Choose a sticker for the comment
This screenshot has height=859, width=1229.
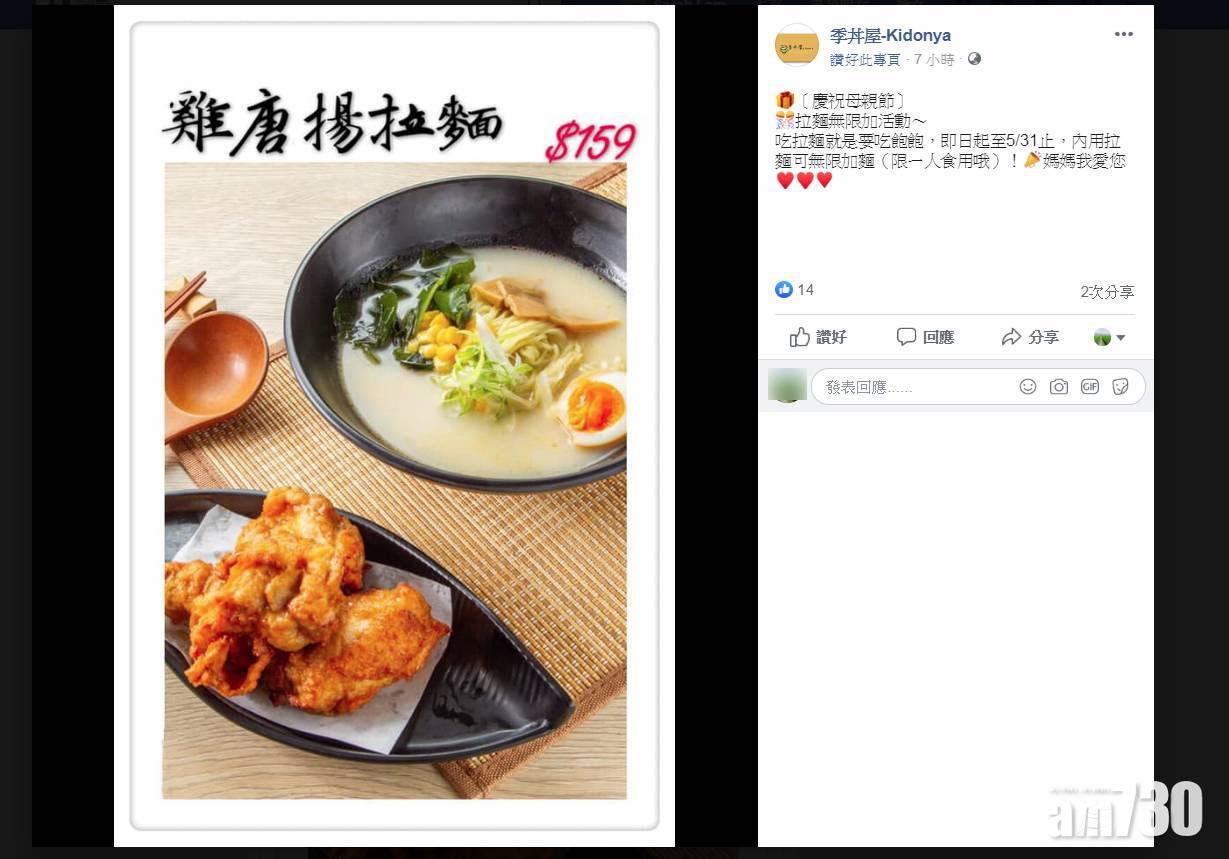click(x=1121, y=387)
